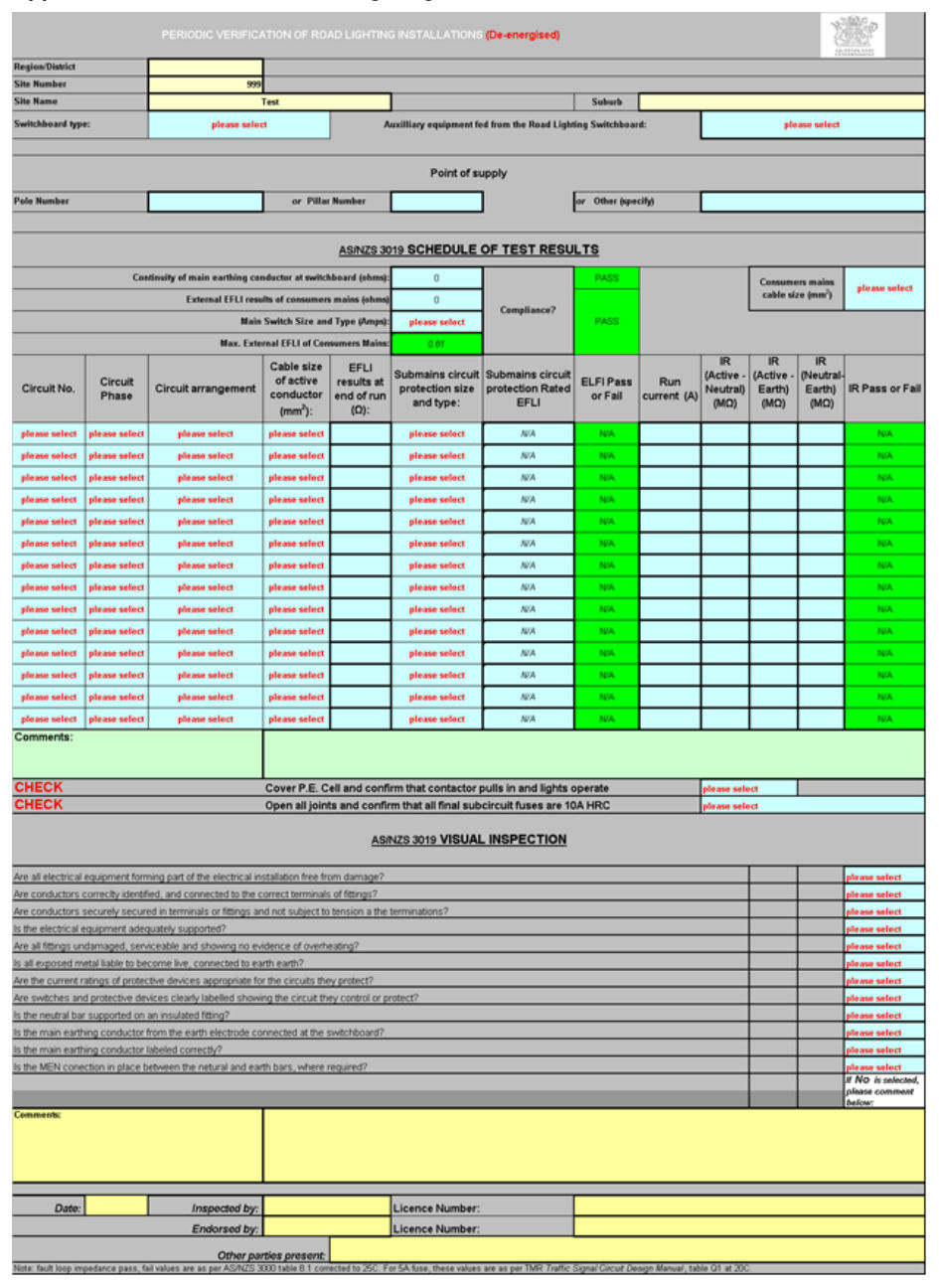Image resolution: width=939 pixels, height=1288 pixels.
Task: Answer the earth electrode connected at switchboard question
Action: [x=884, y=1033]
